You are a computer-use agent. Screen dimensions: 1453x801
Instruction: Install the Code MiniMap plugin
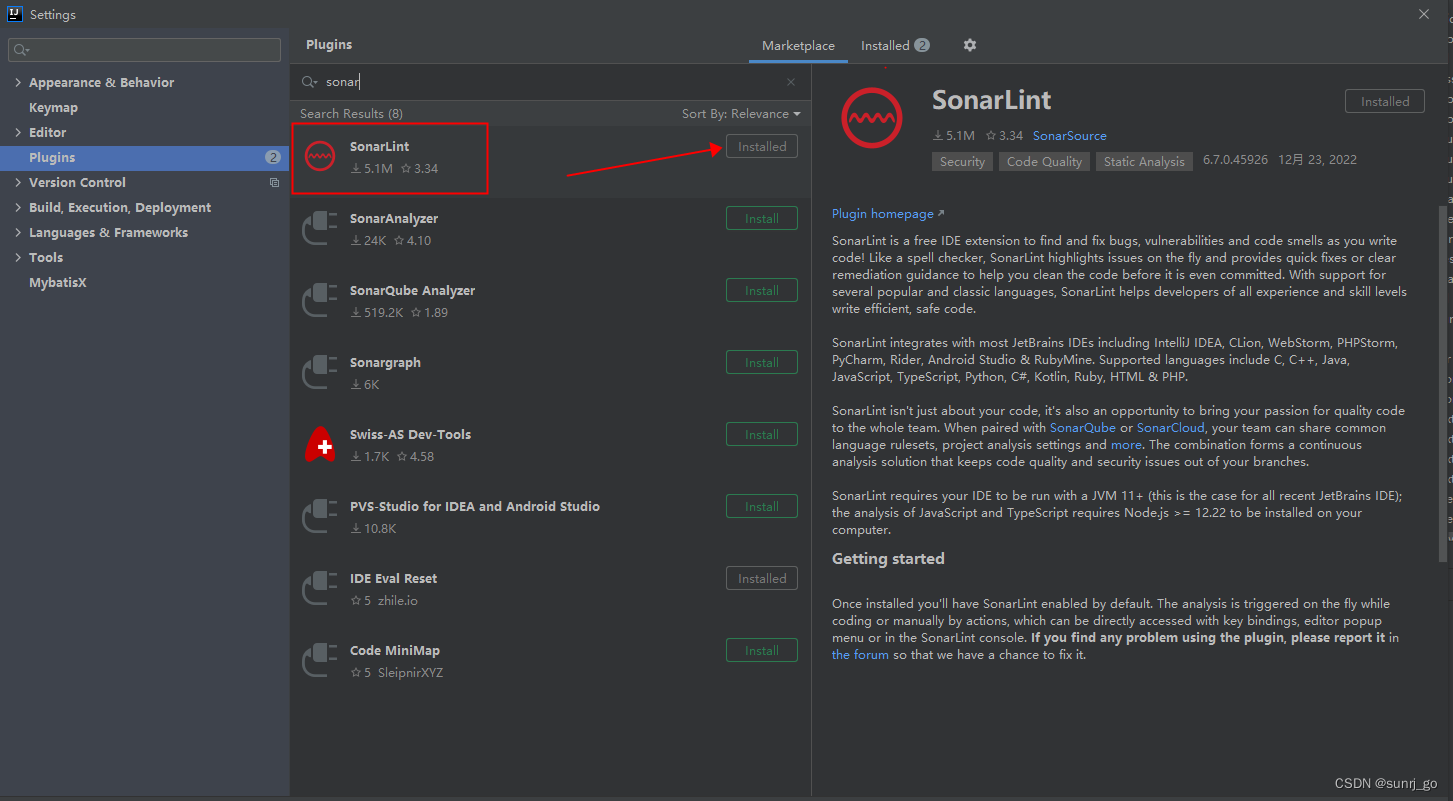point(761,651)
